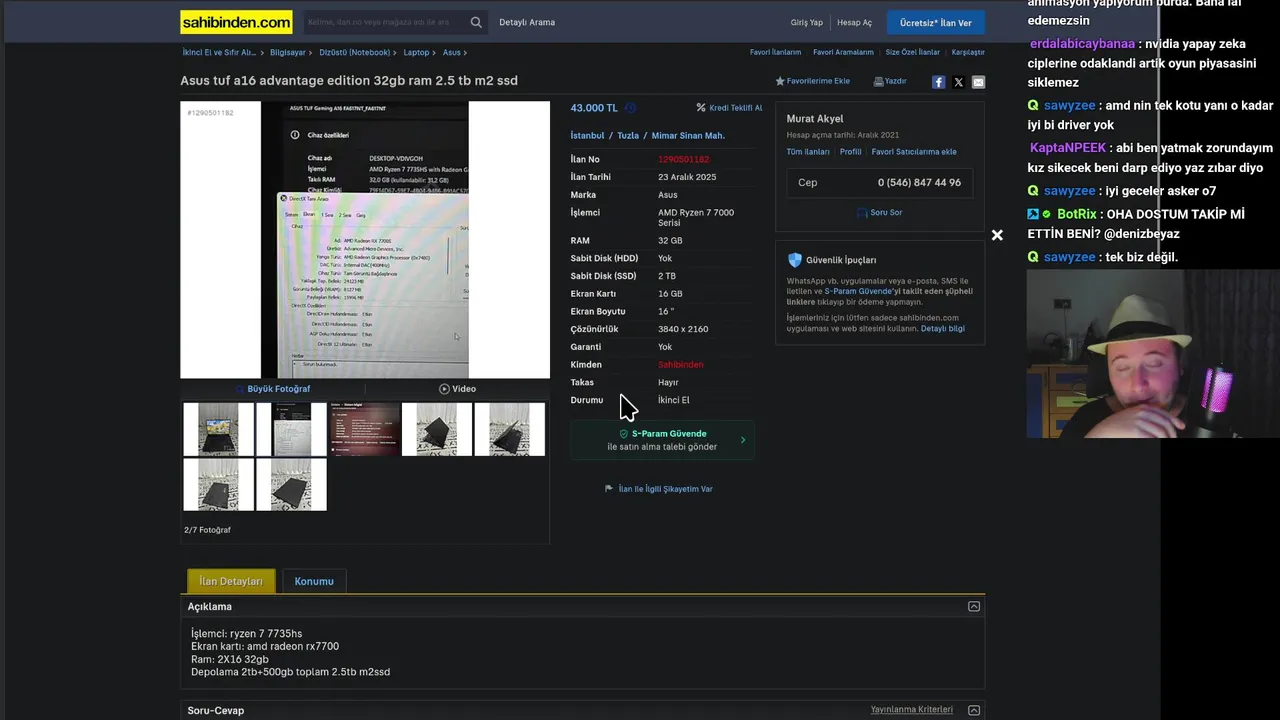Viewport: 1280px width, 720px height.
Task: Click the Mimar Sinan Mah. link
Action: 688,135
